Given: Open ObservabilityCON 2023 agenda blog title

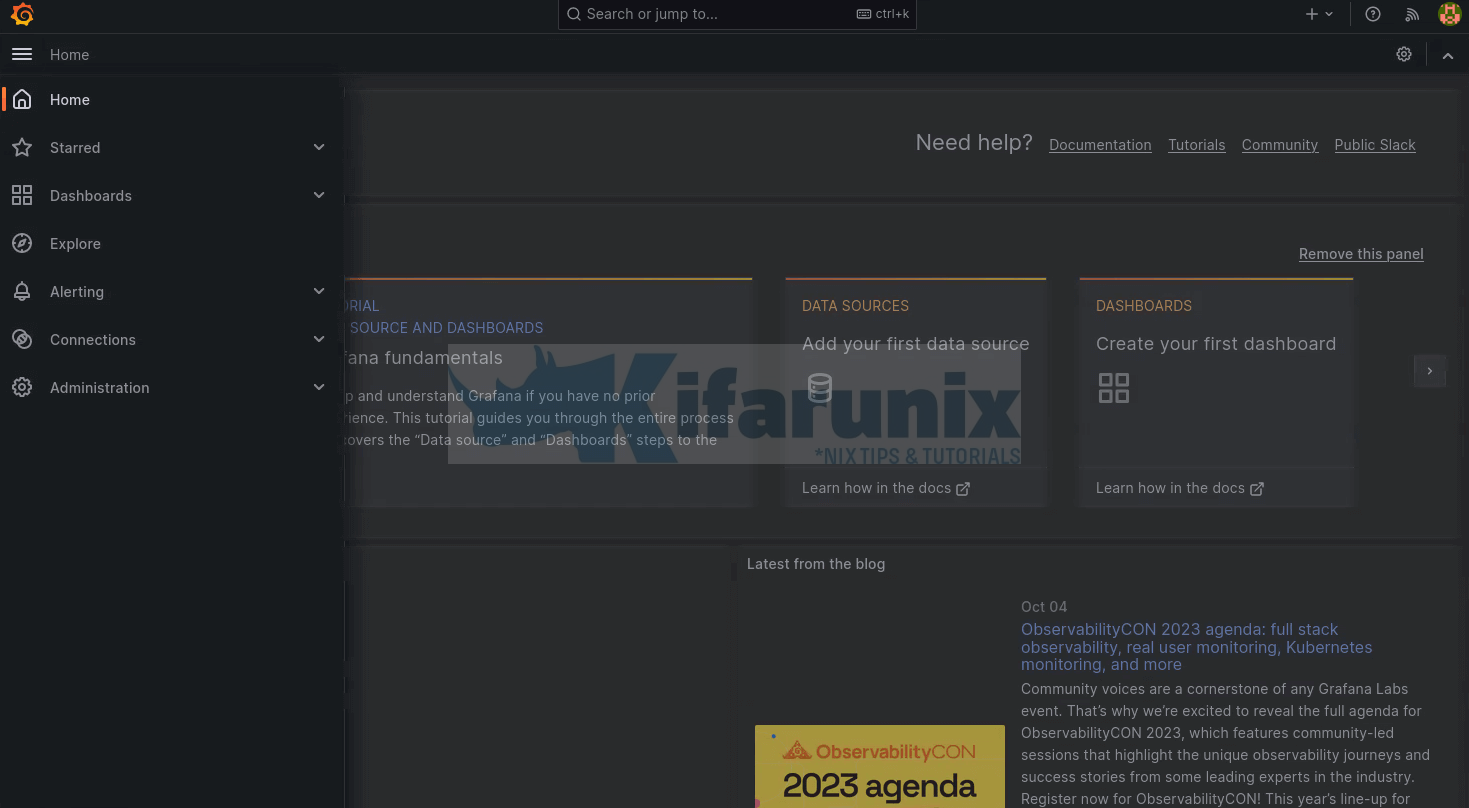Looking at the screenshot, I should point(1196,647).
